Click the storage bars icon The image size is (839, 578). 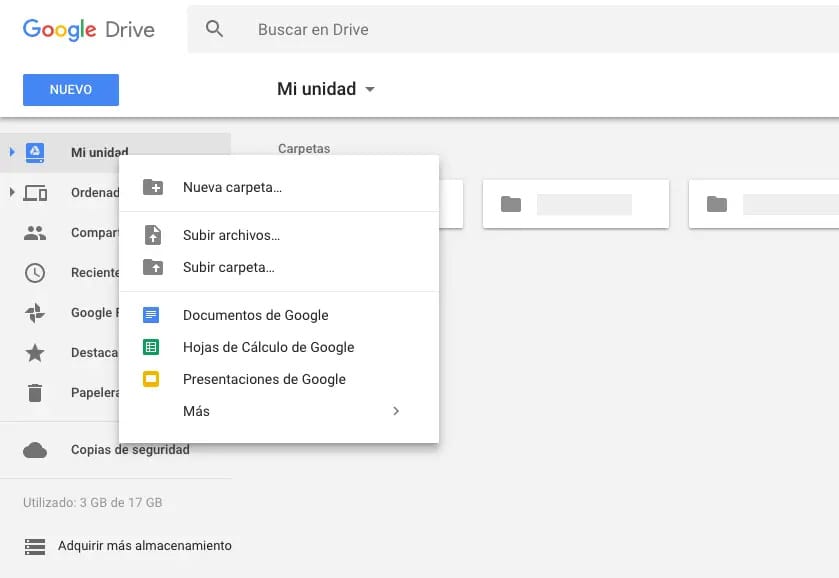pos(35,546)
